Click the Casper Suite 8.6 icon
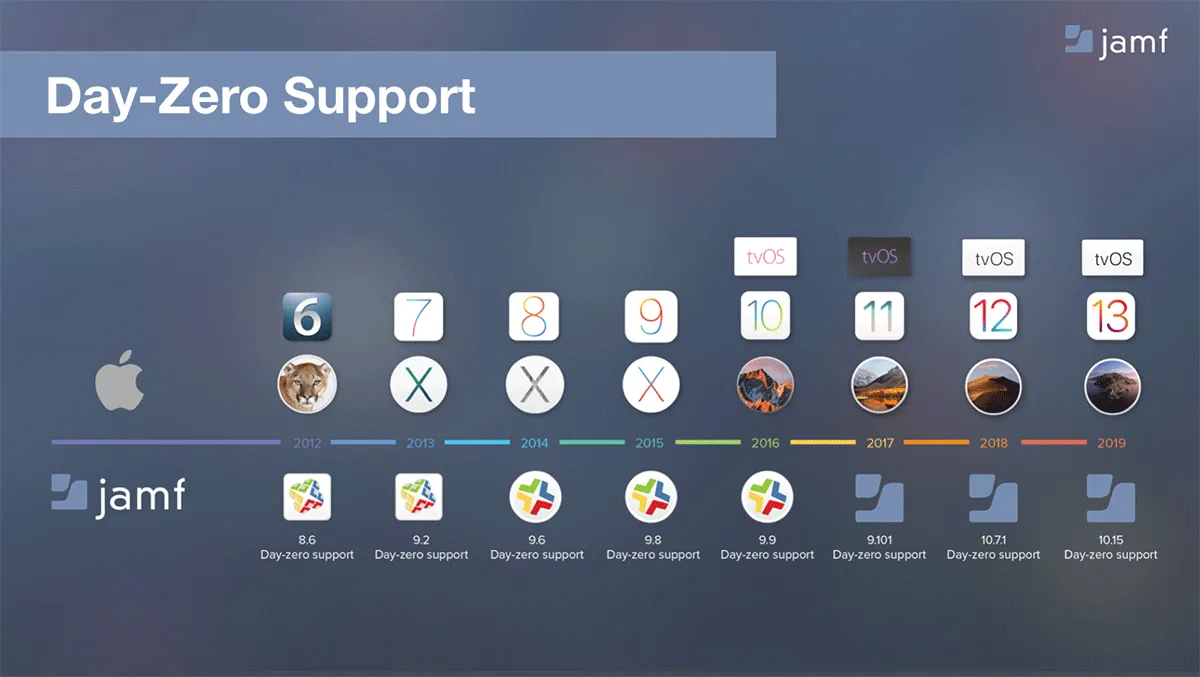1200x677 pixels. 307,497
